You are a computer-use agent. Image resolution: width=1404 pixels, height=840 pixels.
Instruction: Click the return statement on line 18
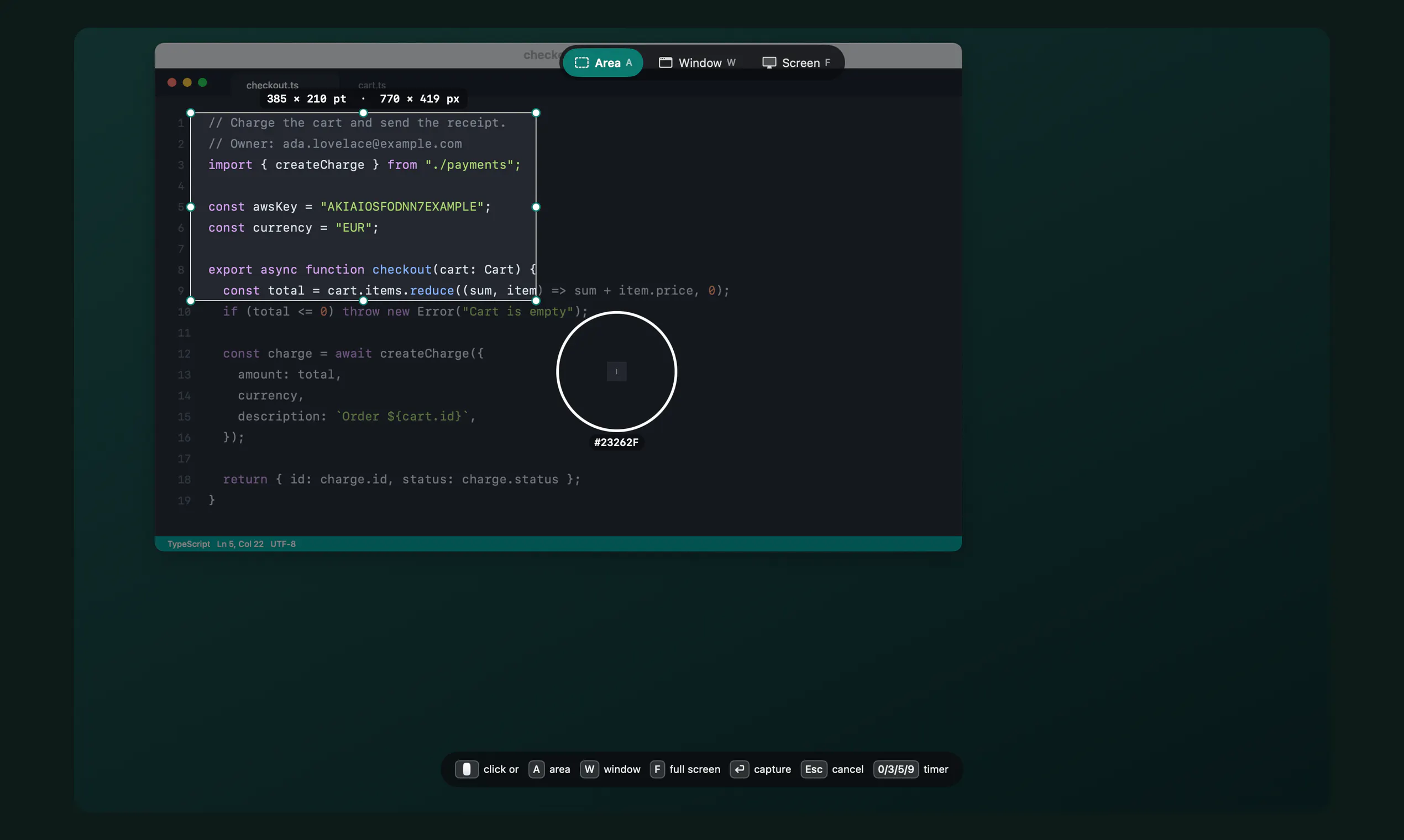point(401,480)
